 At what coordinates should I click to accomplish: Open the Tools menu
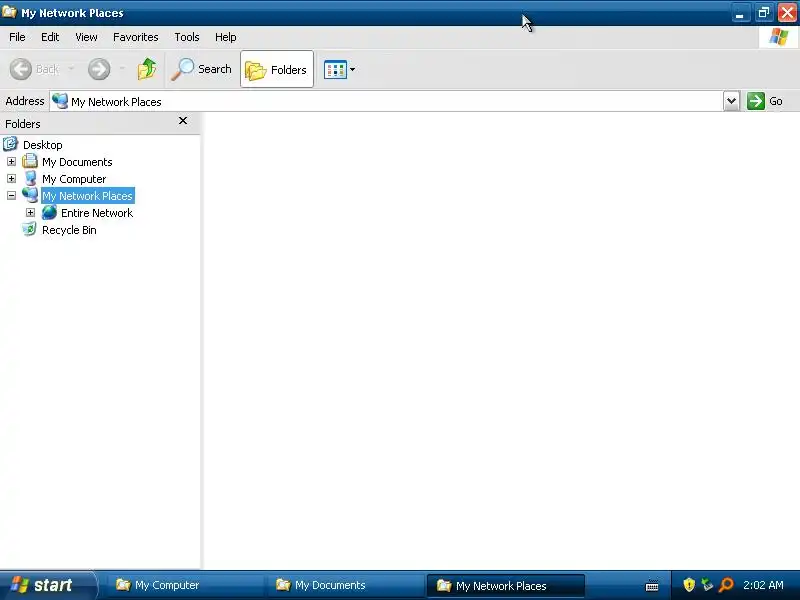pyautogui.click(x=187, y=37)
